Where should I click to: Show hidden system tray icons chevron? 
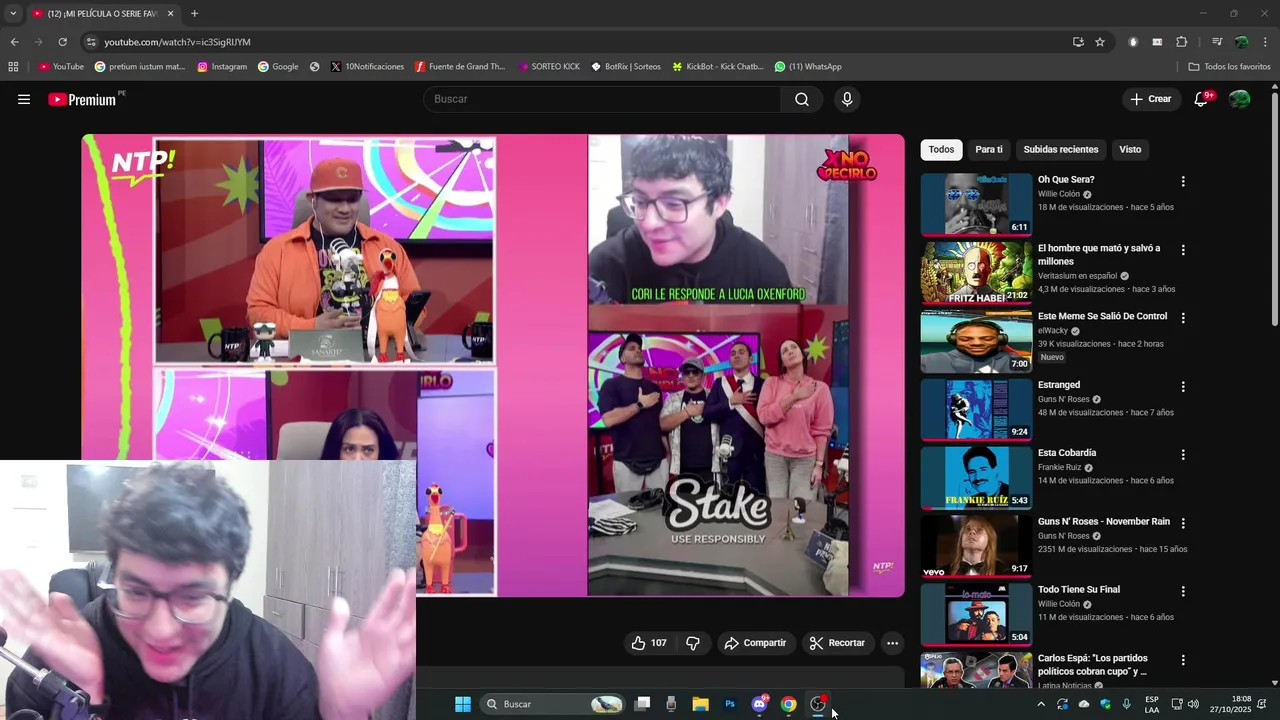pyautogui.click(x=1041, y=704)
